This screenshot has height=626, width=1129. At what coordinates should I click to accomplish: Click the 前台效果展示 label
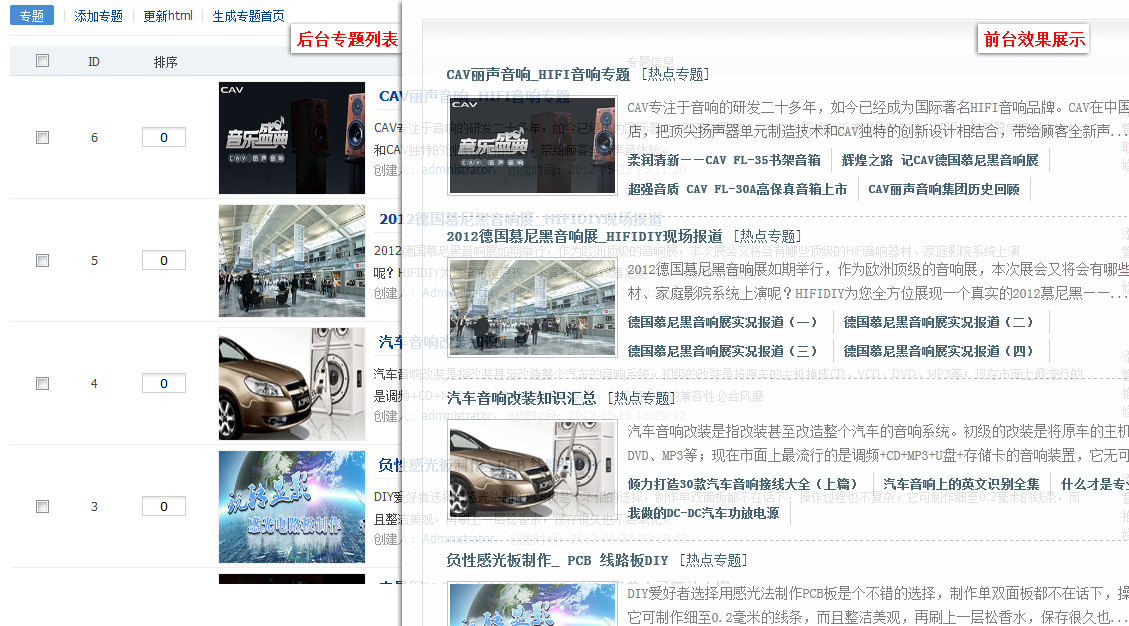(x=1034, y=40)
